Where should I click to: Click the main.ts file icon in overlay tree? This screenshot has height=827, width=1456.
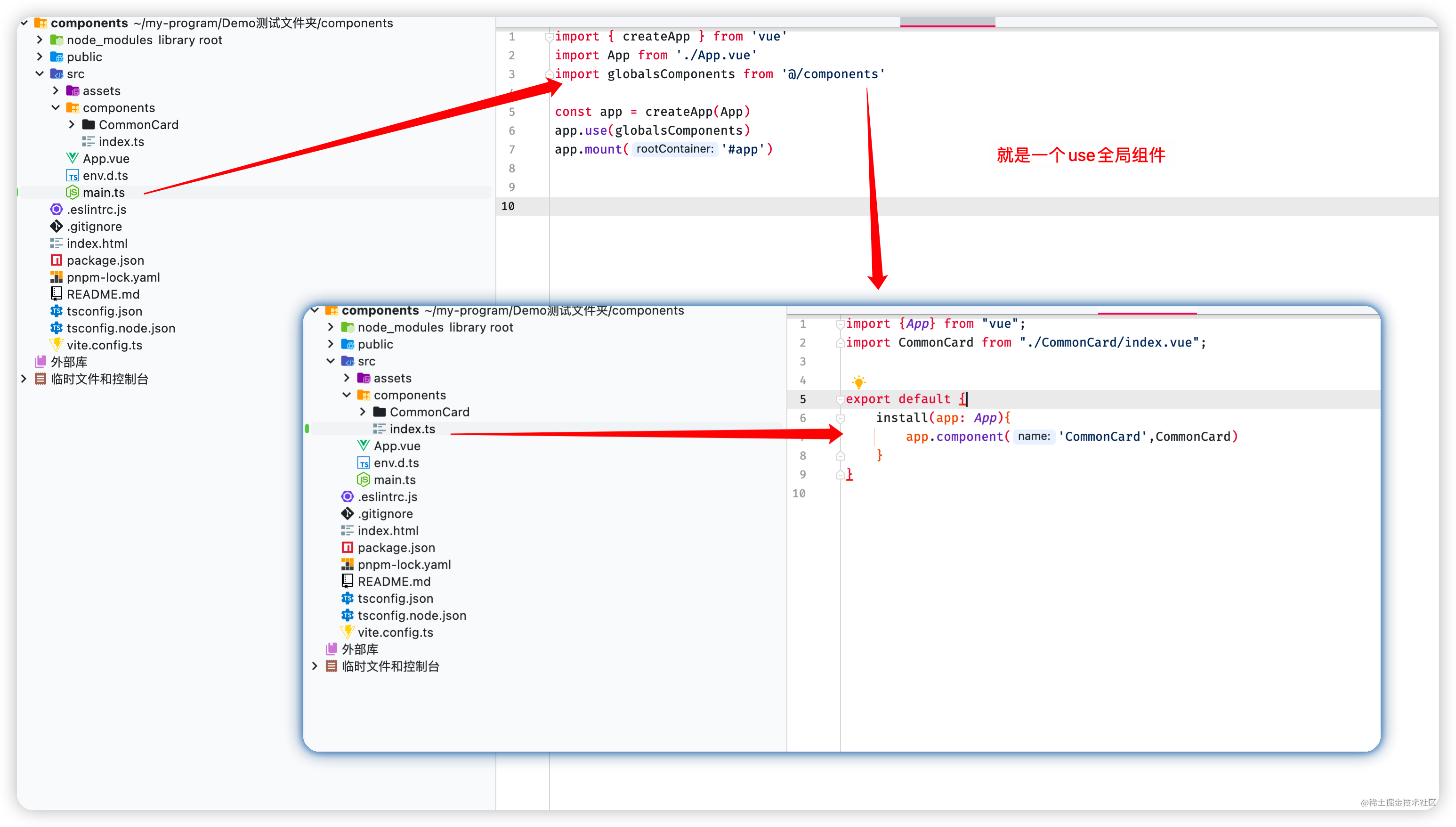(x=364, y=480)
